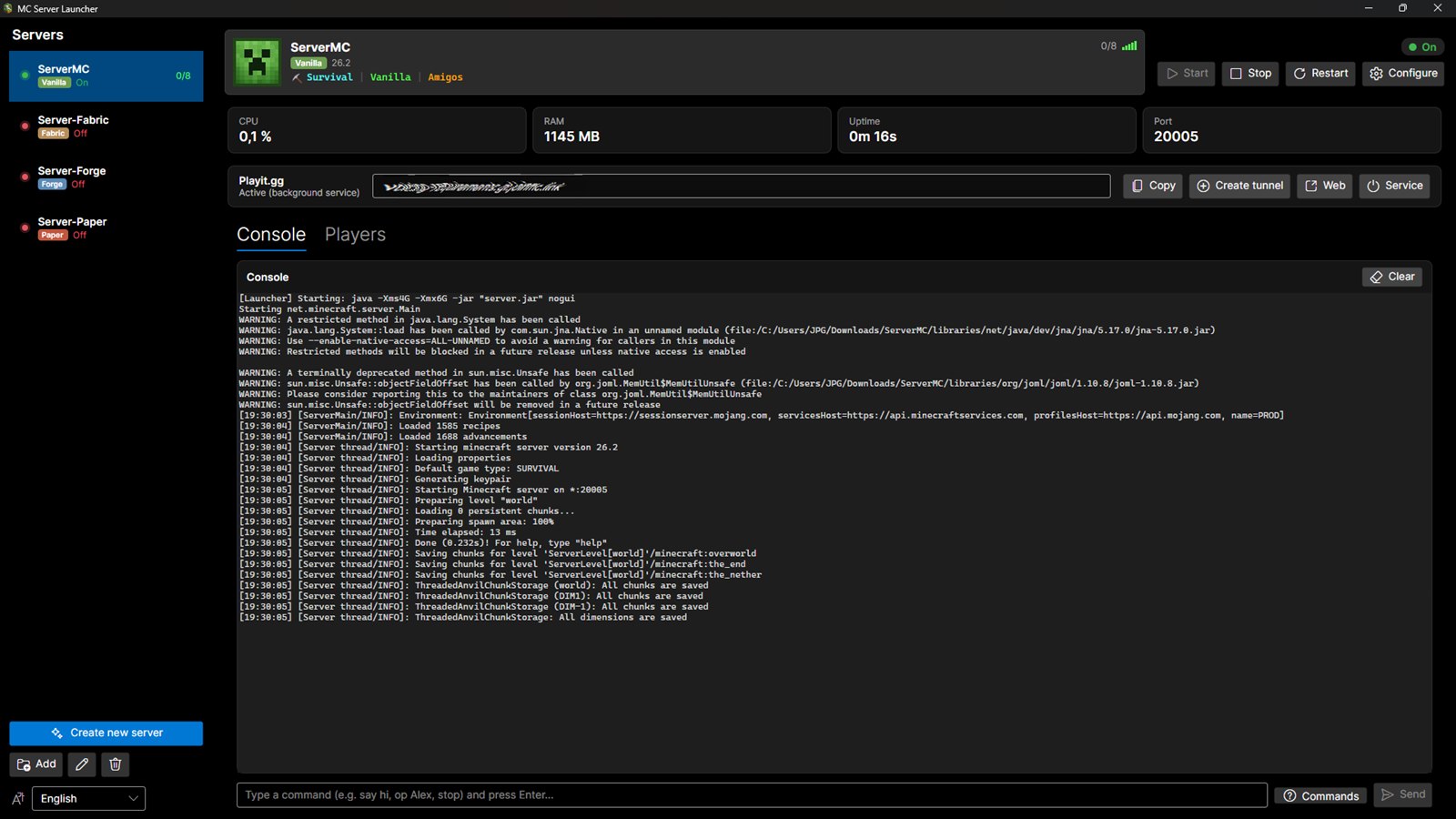
Task: Stop the running server
Action: pyautogui.click(x=1250, y=74)
